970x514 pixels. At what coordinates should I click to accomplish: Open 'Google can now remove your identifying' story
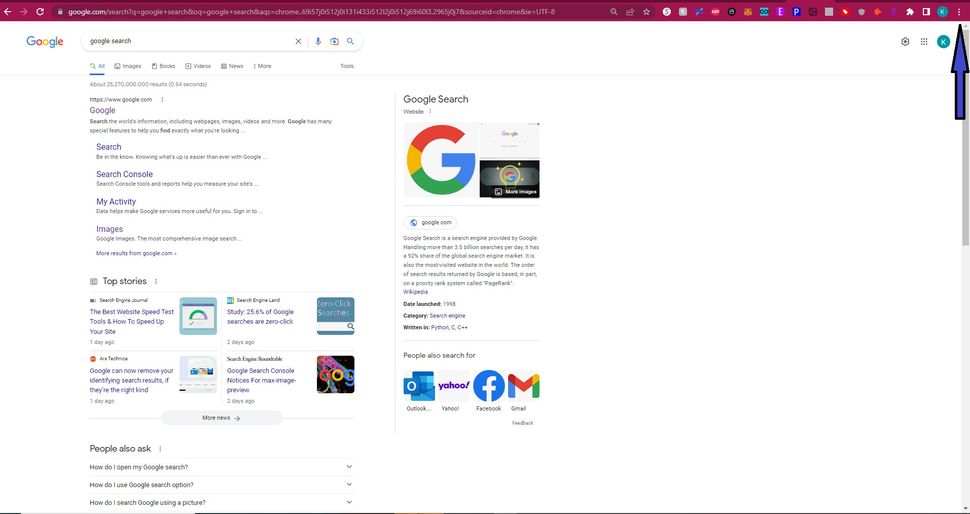tap(132, 380)
